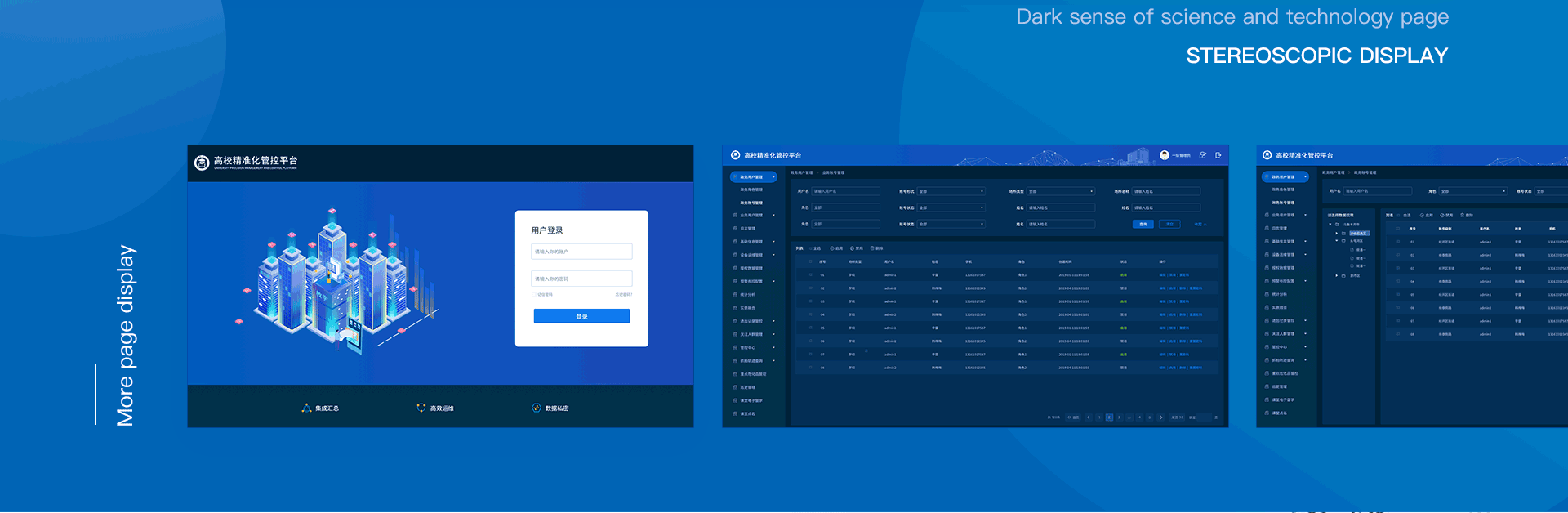Viewport: 1568px width, 513px height.
Task: Open 角色 dropdown in right window filter
Action: coord(1473,191)
